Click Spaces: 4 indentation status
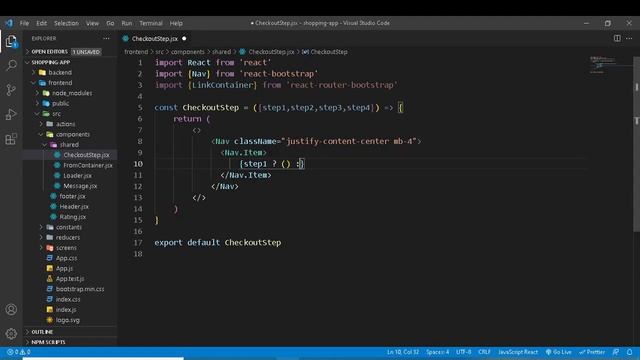The height and width of the screenshot is (360, 640). pos(438,352)
